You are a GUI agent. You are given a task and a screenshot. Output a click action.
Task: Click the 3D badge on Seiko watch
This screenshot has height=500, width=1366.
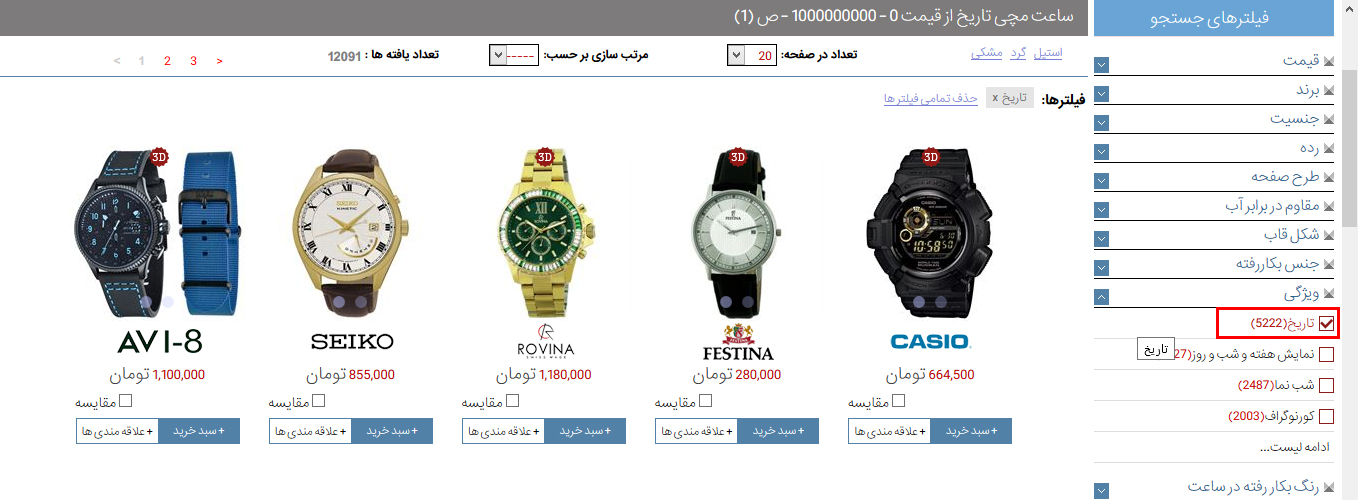(352, 156)
